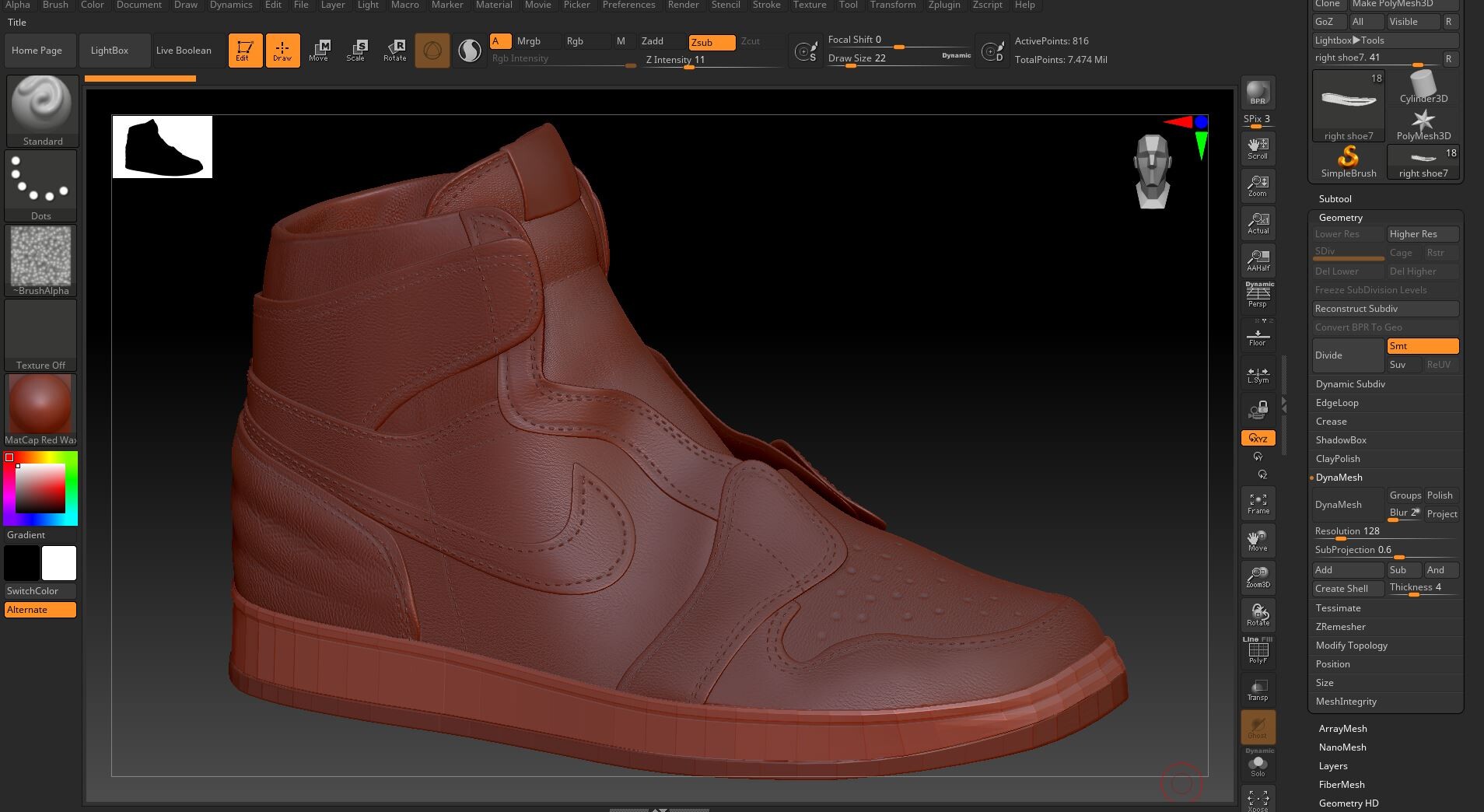This screenshot has height=812, width=1484.
Task: Click the viewport Rotate navigation icon
Action: [x=1258, y=614]
